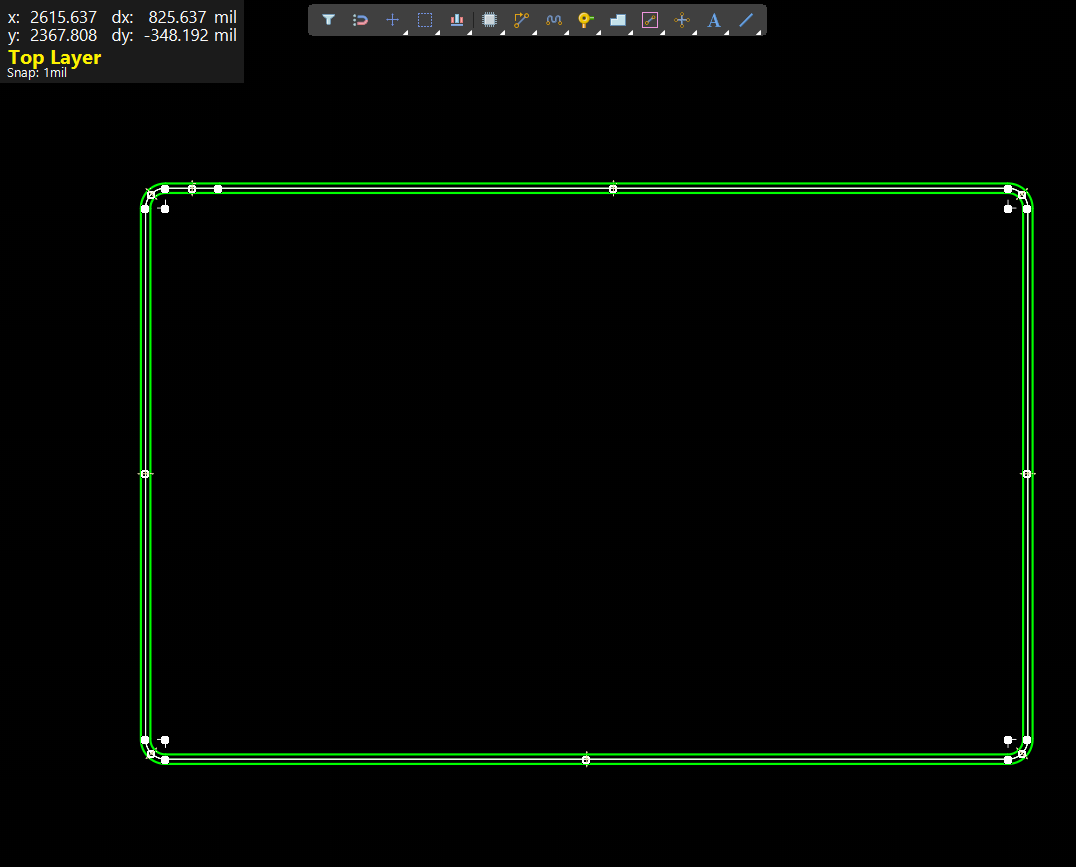Open the Selection Filter funnel icon
1076x867 pixels.
(328, 20)
